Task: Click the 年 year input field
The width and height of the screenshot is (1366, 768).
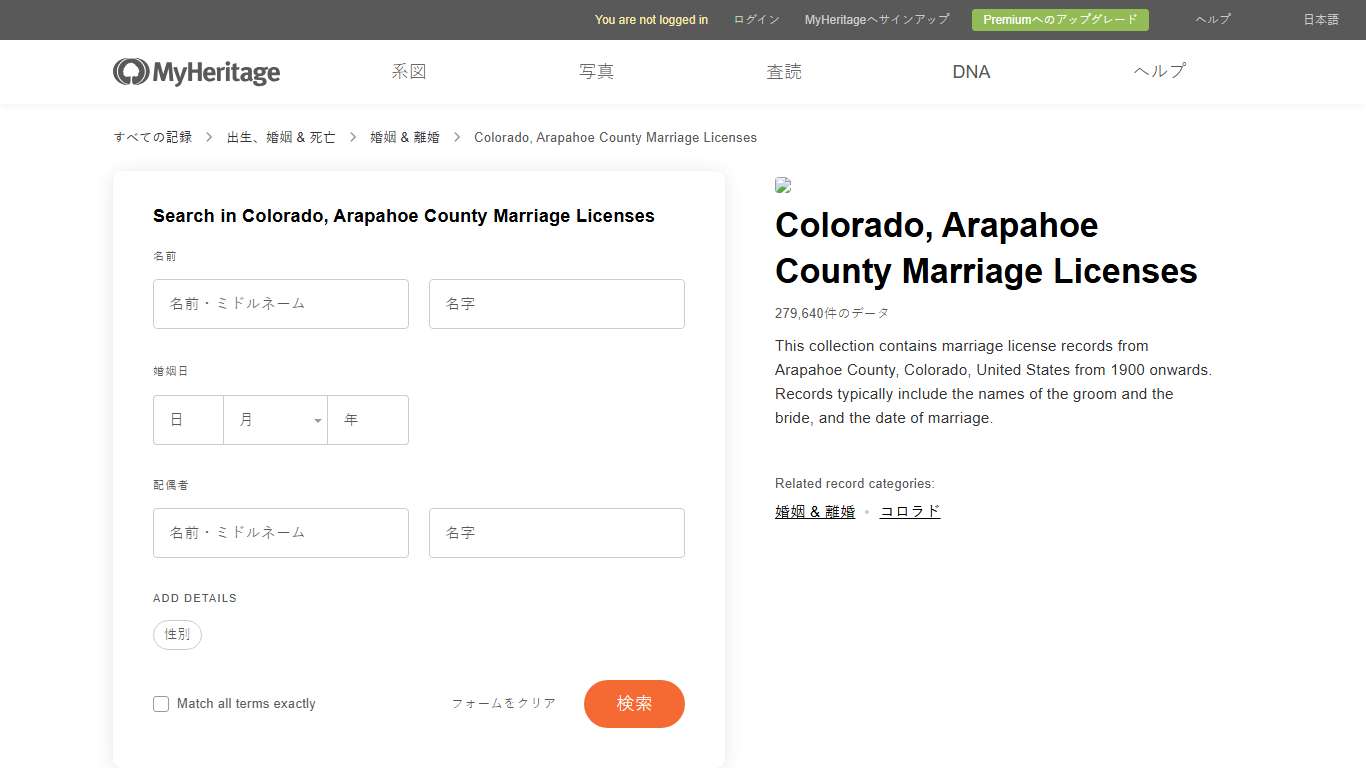Action: pyautogui.click(x=367, y=419)
